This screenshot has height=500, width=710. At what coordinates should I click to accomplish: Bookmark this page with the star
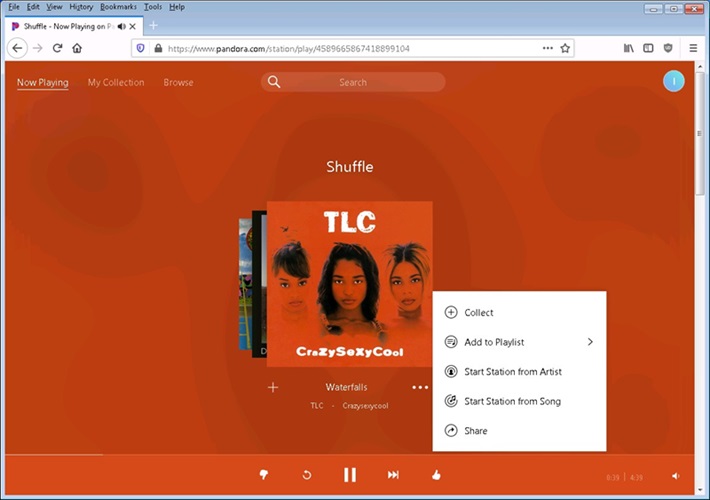click(x=565, y=48)
